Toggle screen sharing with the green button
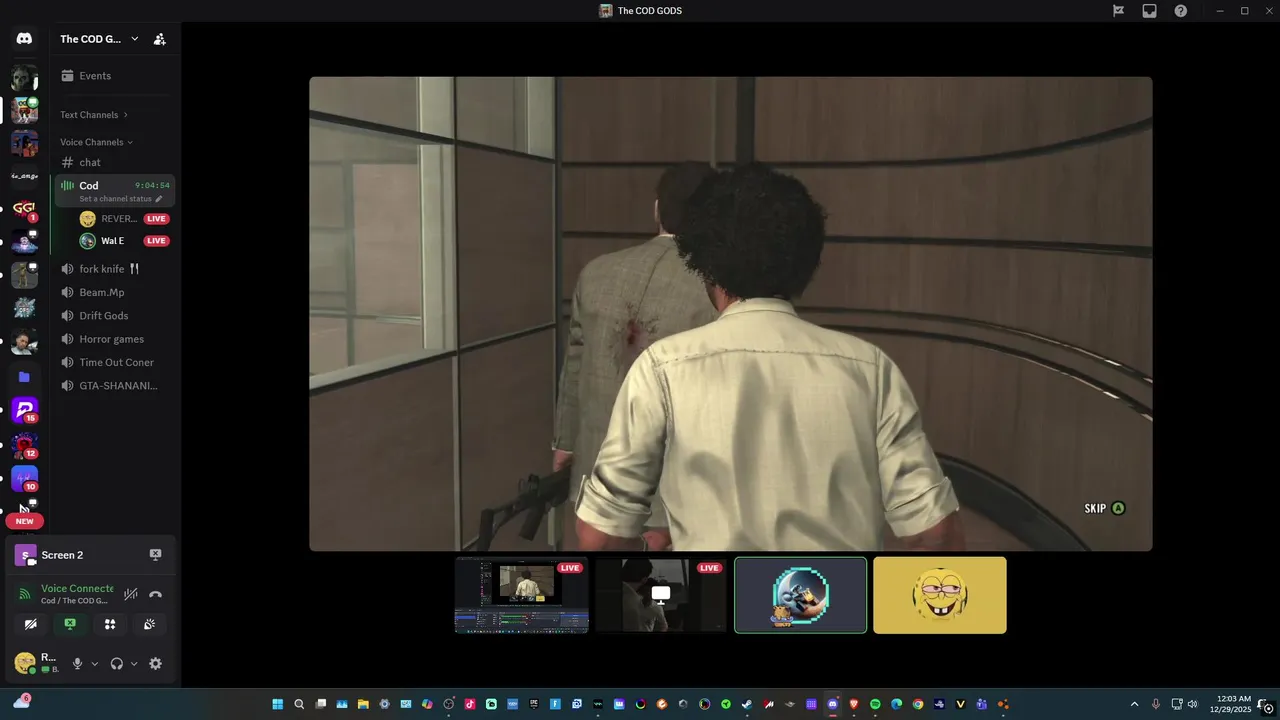1280x720 pixels. click(x=70, y=624)
